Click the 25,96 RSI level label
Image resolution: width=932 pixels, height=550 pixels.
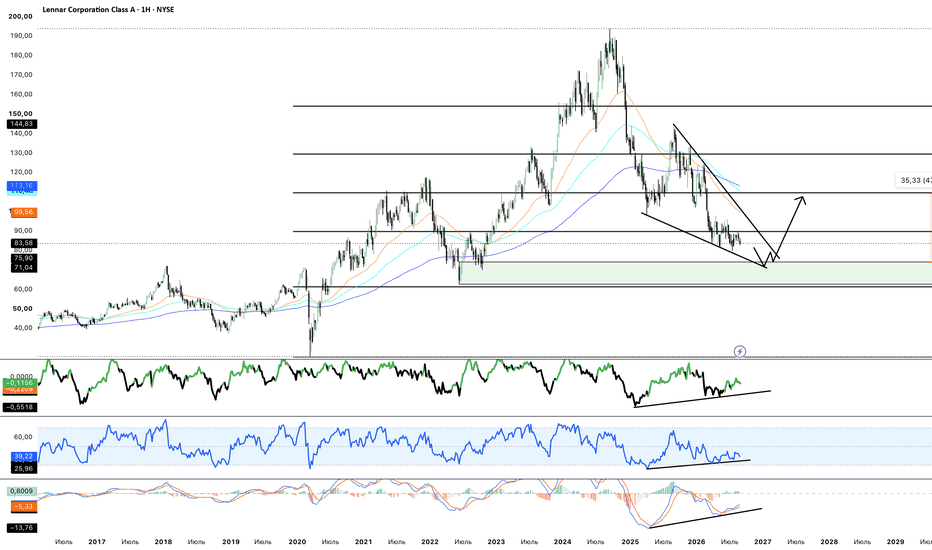(23, 469)
